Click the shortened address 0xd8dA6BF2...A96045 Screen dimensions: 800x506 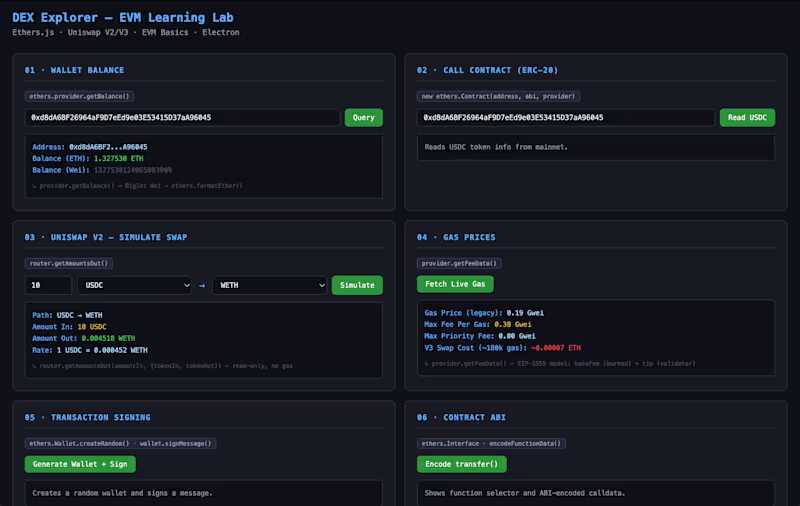pyautogui.click(x=108, y=147)
